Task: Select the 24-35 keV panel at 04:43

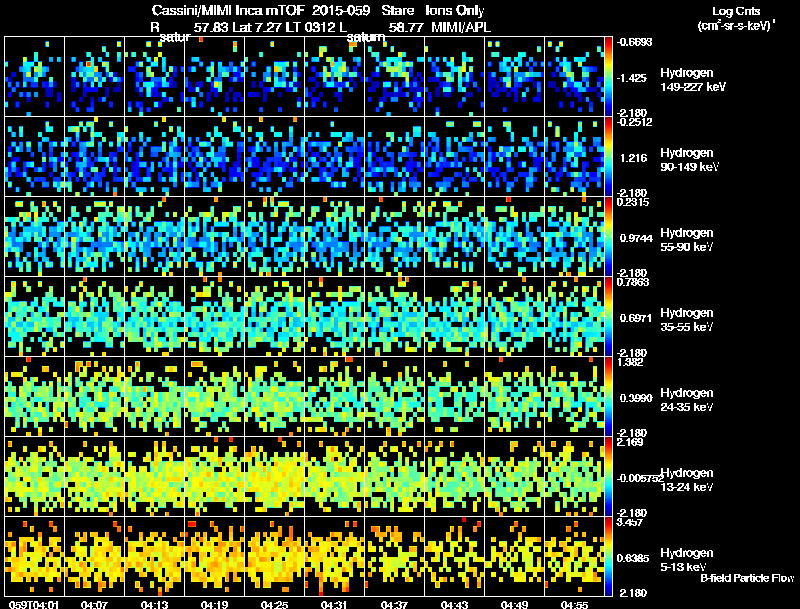Action: tap(455, 396)
